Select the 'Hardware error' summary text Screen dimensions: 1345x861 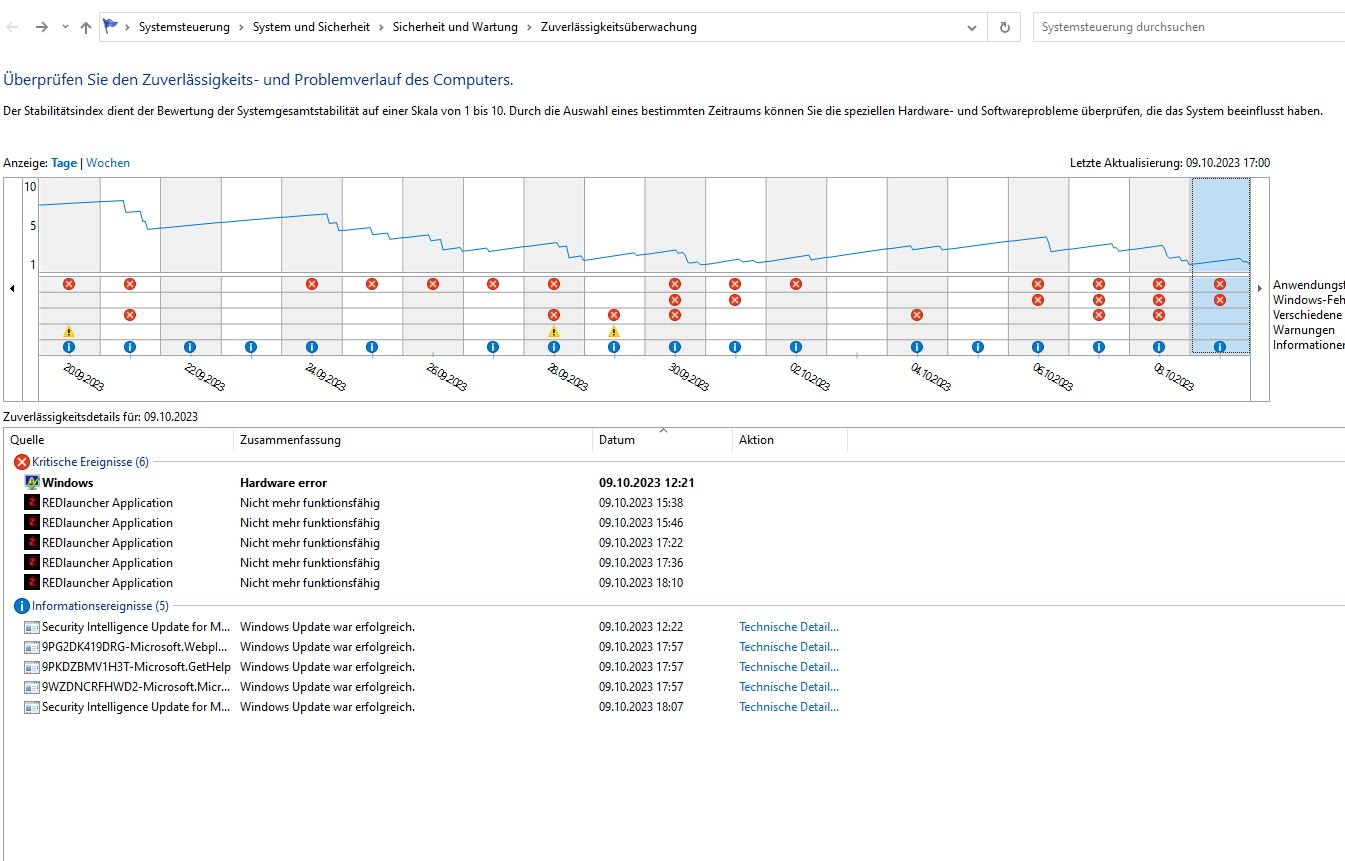[283, 483]
